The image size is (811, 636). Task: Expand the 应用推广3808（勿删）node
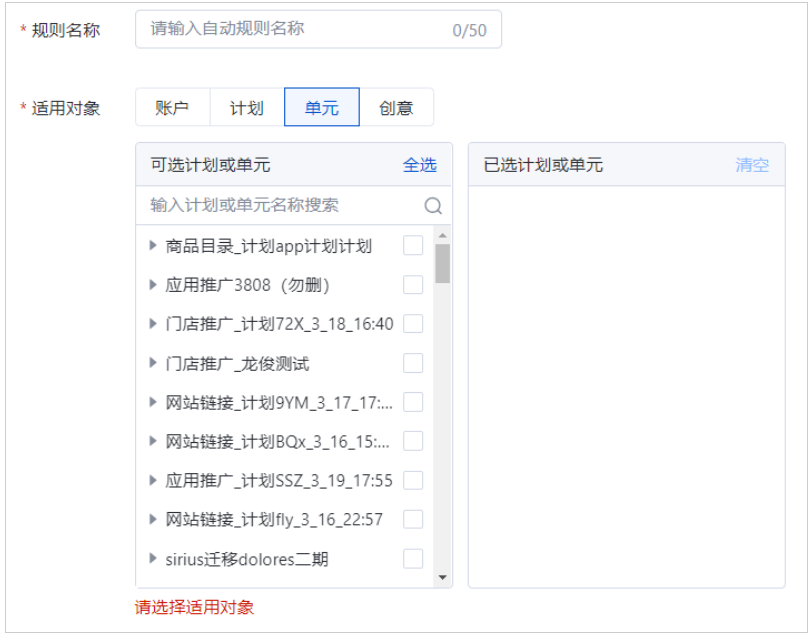pos(152,284)
